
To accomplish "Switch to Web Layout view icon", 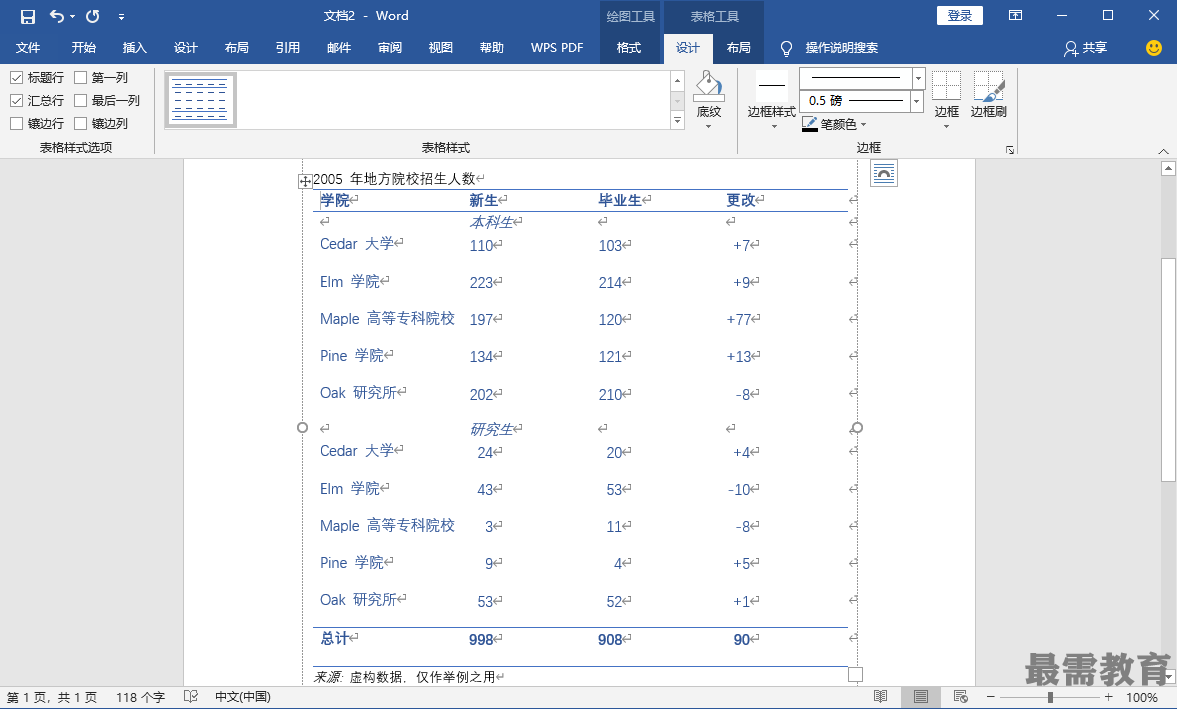I will [960, 697].
